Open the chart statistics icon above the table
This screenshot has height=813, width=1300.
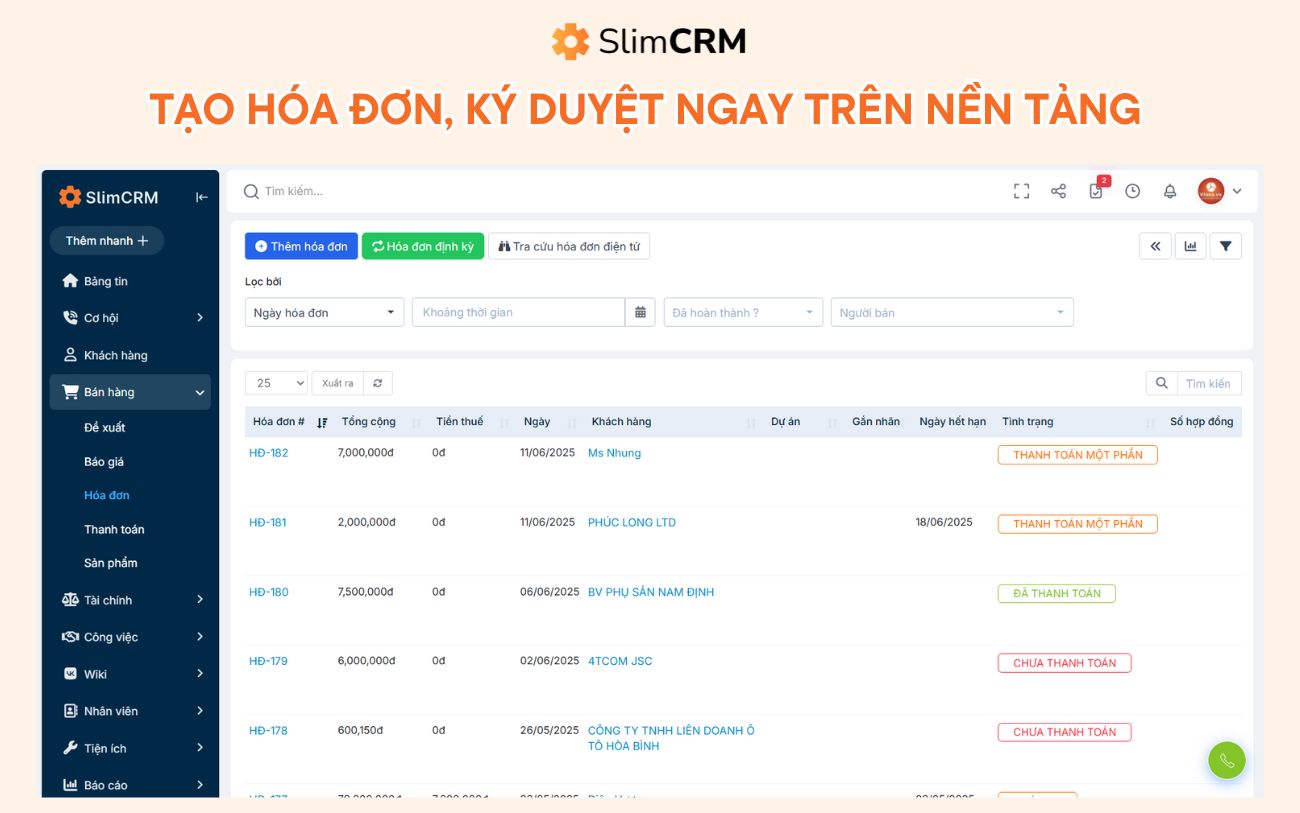tap(1190, 245)
